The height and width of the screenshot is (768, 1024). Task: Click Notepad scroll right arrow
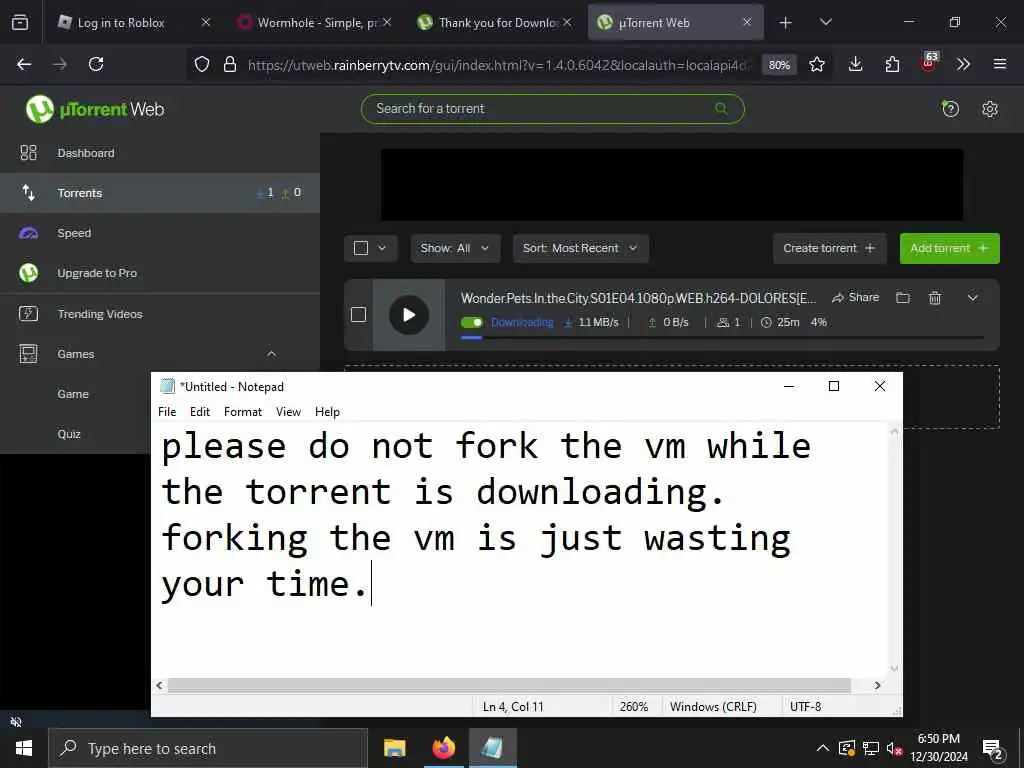[x=878, y=685]
